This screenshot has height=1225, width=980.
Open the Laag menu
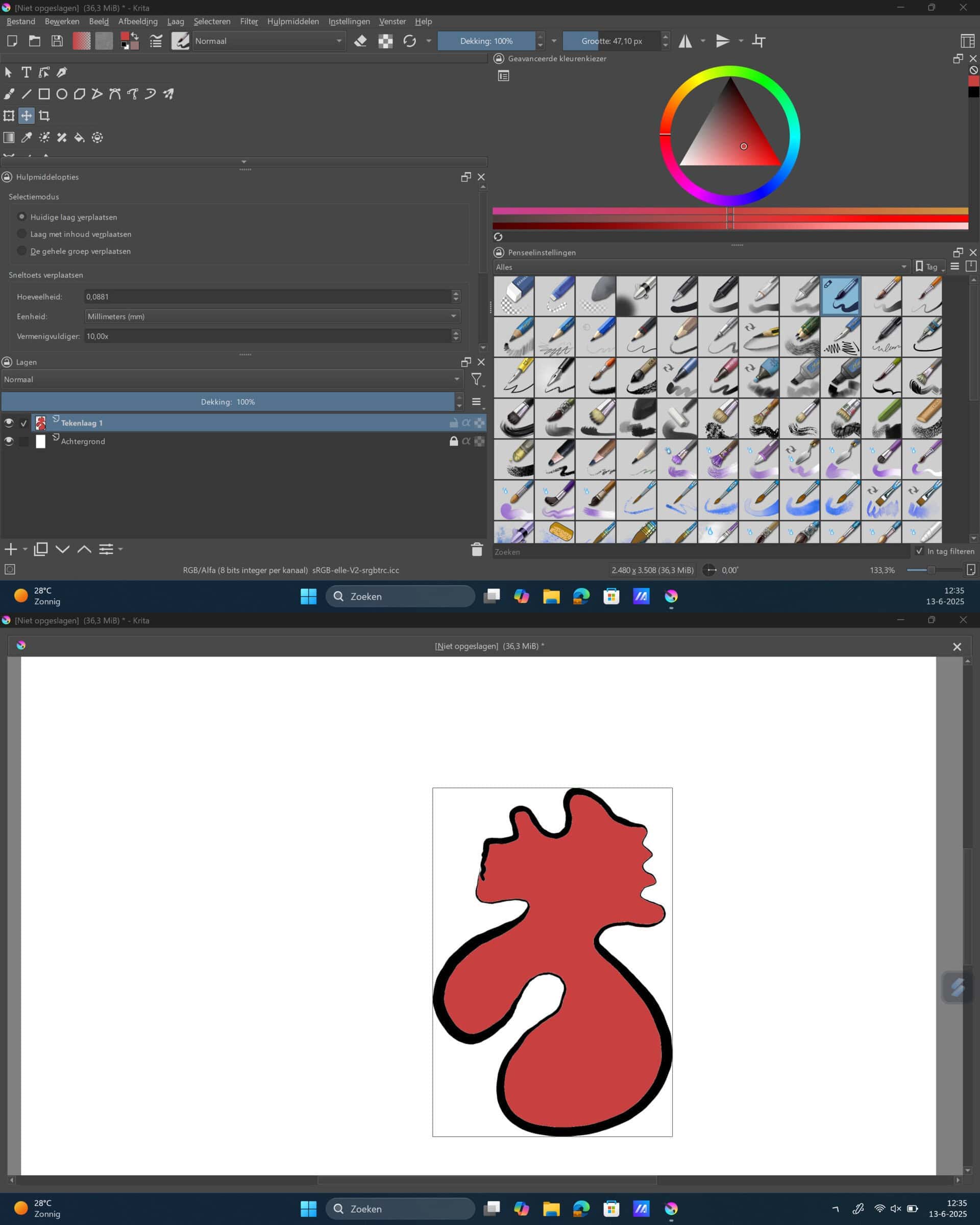176,21
